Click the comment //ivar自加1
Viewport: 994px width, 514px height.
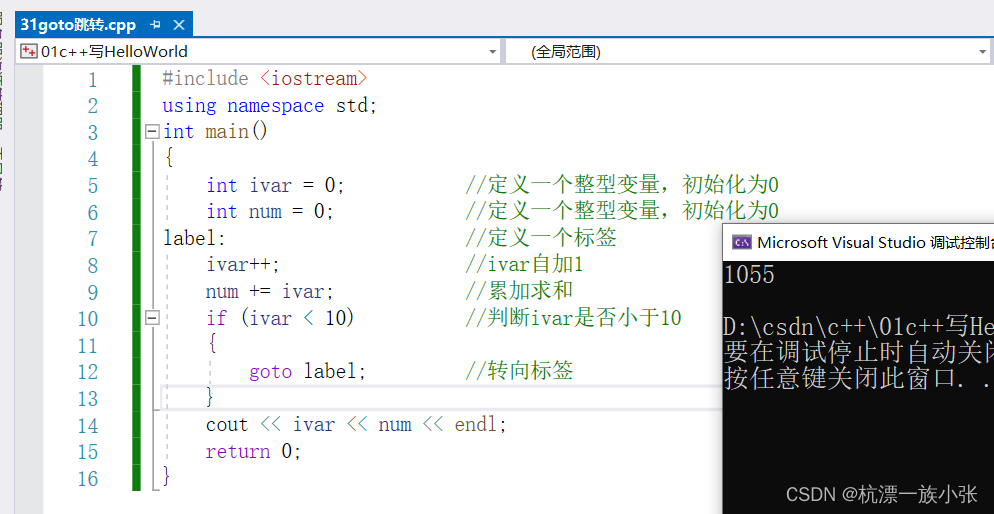pos(524,265)
